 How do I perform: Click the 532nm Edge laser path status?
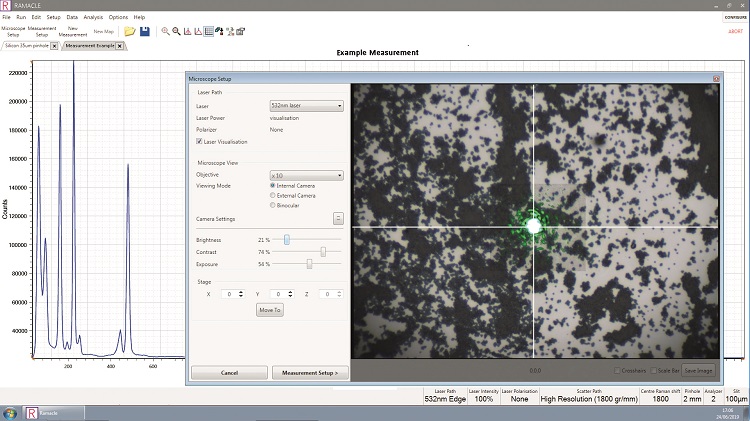click(445, 396)
